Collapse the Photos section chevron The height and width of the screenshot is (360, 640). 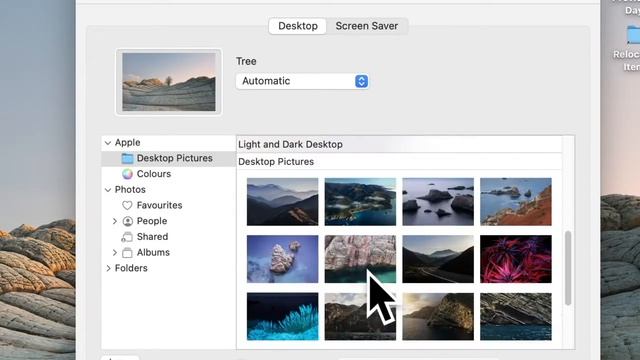(x=108, y=190)
